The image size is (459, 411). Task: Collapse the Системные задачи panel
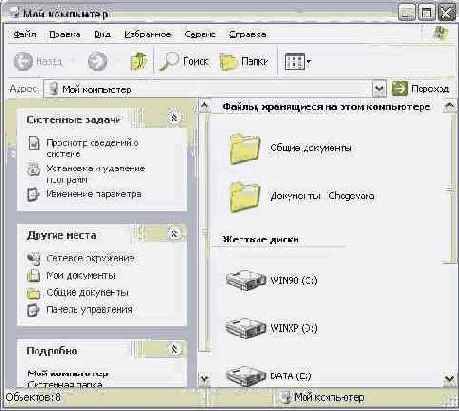pos(174,117)
